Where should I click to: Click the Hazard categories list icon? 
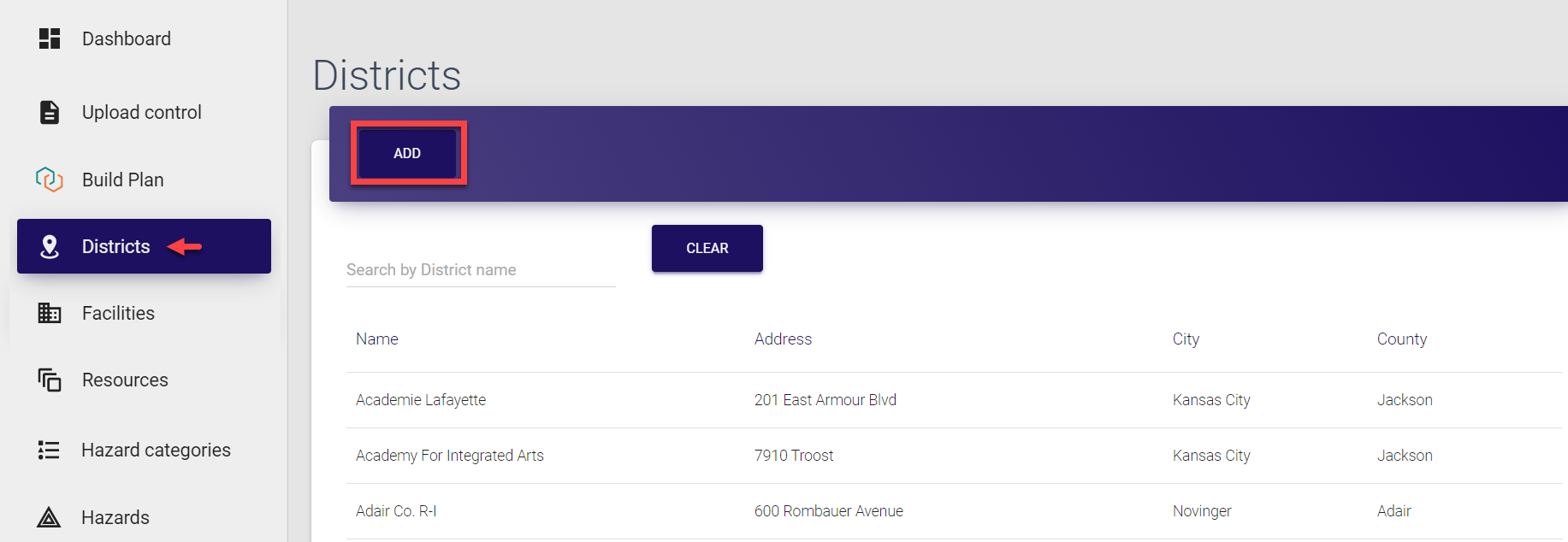49,450
